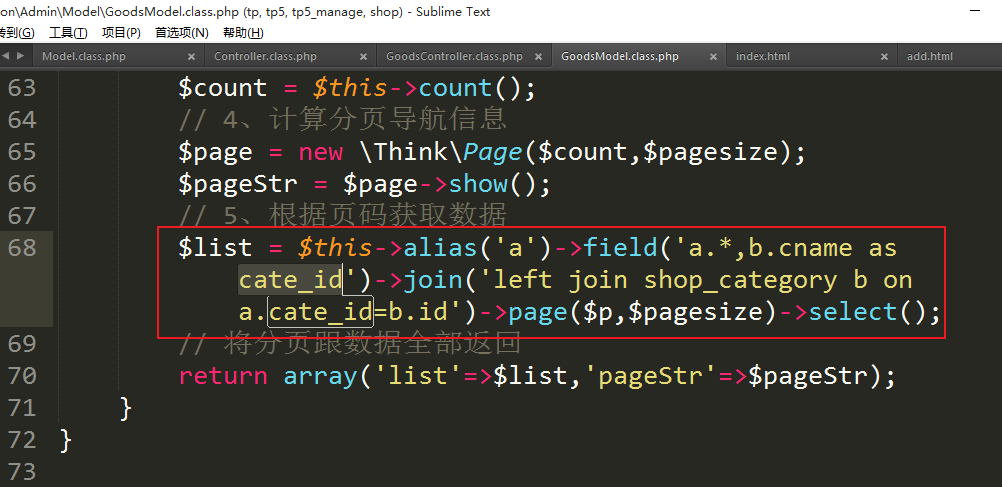Switch to the index.html tab
The width and height of the screenshot is (1002, 487).
(x=762, y=57)
